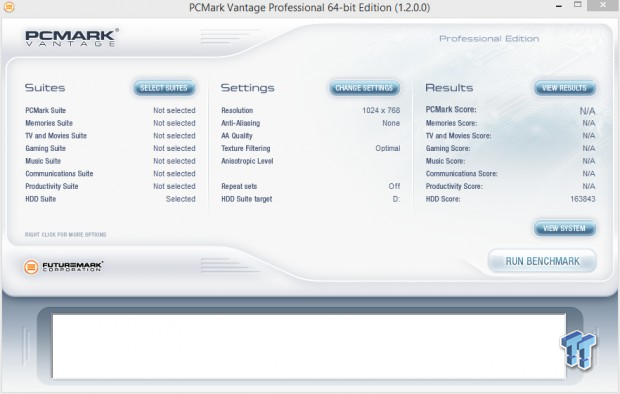Click the Music Suite row label
The width and height of the screenshot is (620, 394).
(x=43, y=161)
